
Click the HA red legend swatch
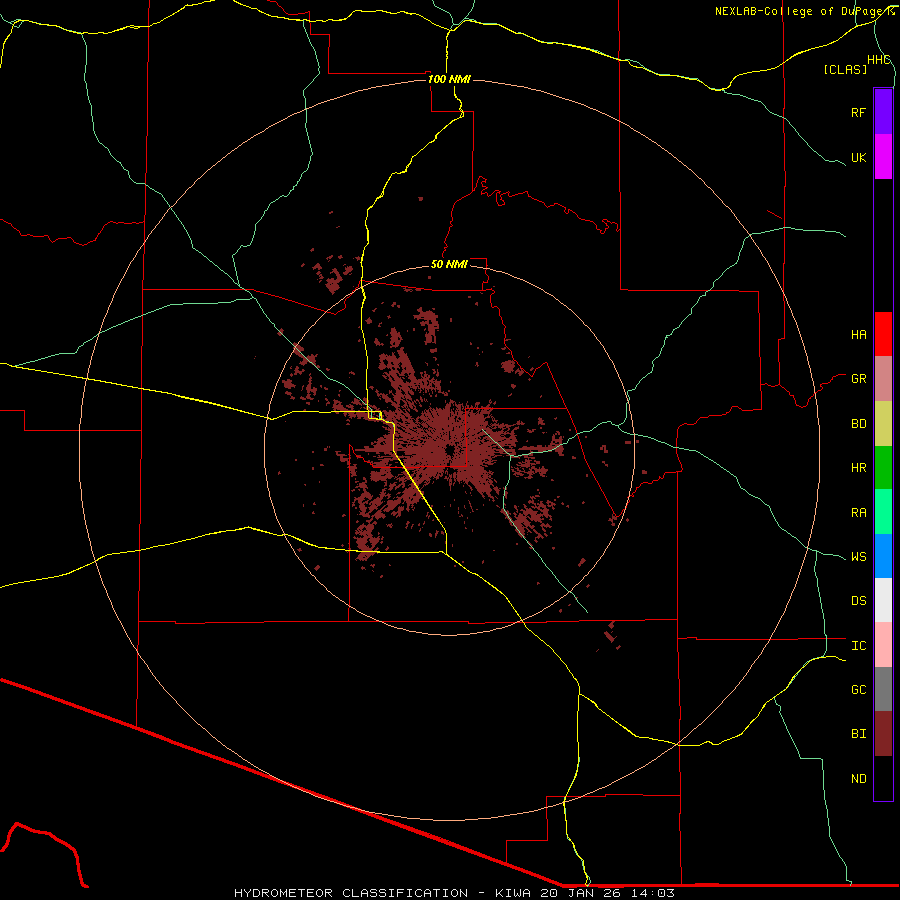pyautogui.click(x=883, y=334)
